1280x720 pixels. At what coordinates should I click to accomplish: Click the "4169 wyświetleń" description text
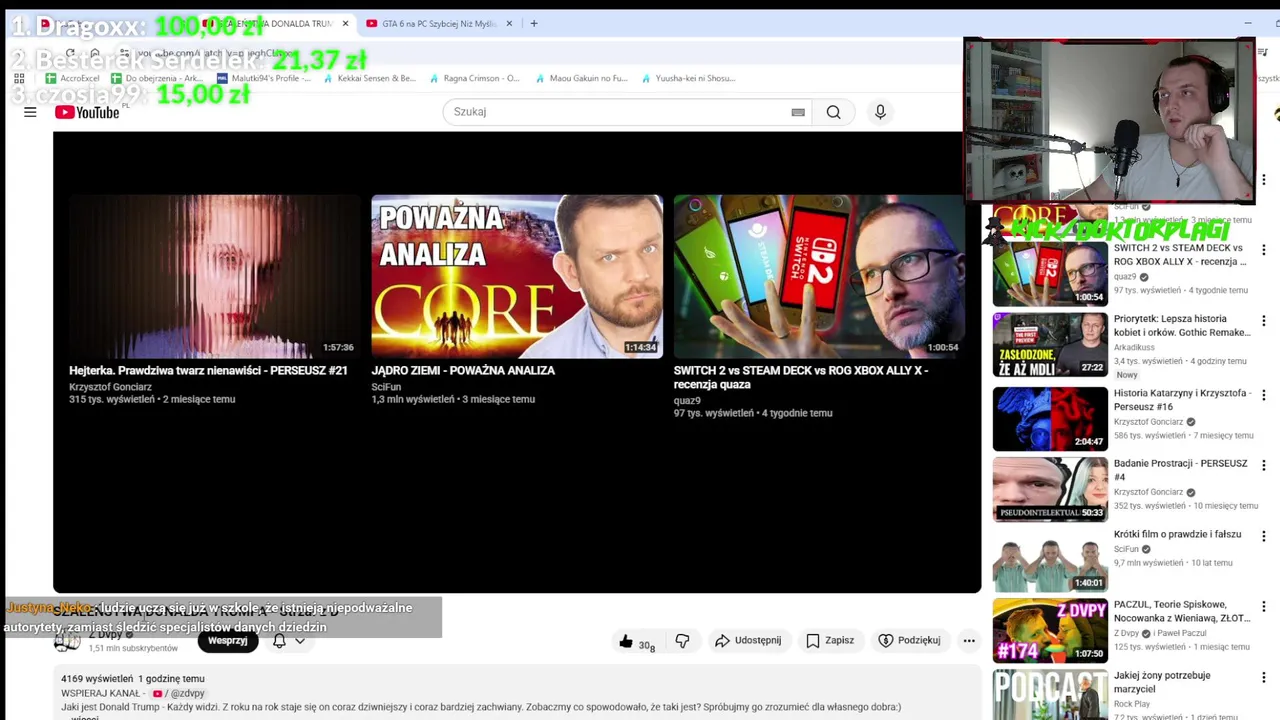(x=97, y=679)
